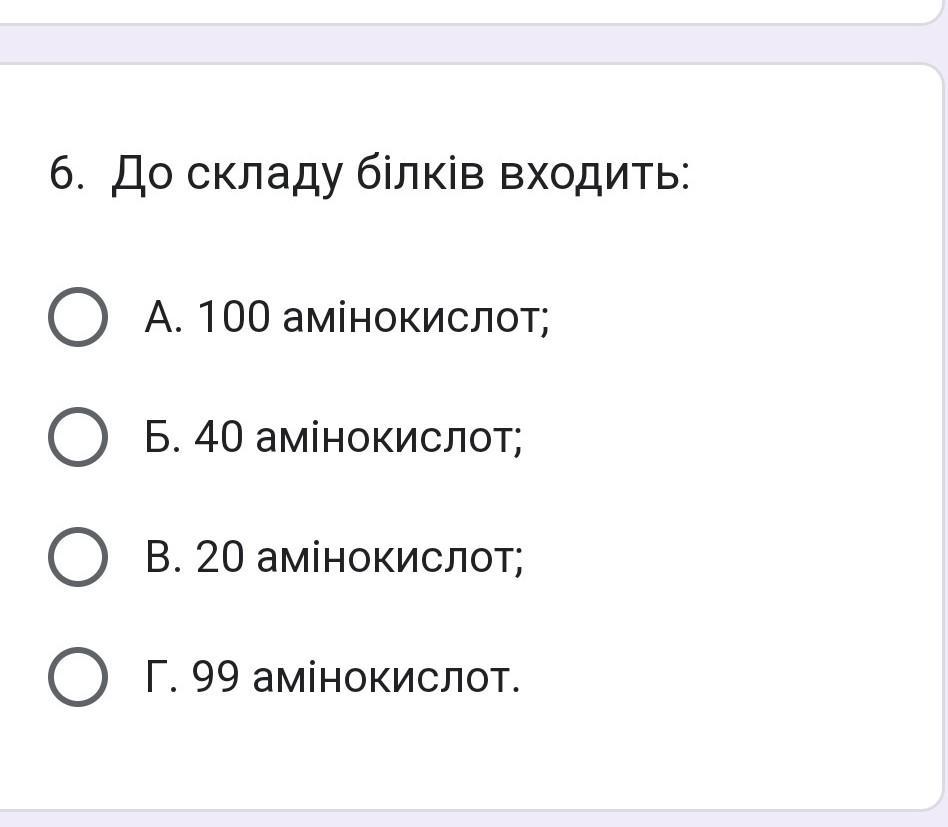Click the label text "В. 20 амінокислот;"

(334, 558)
